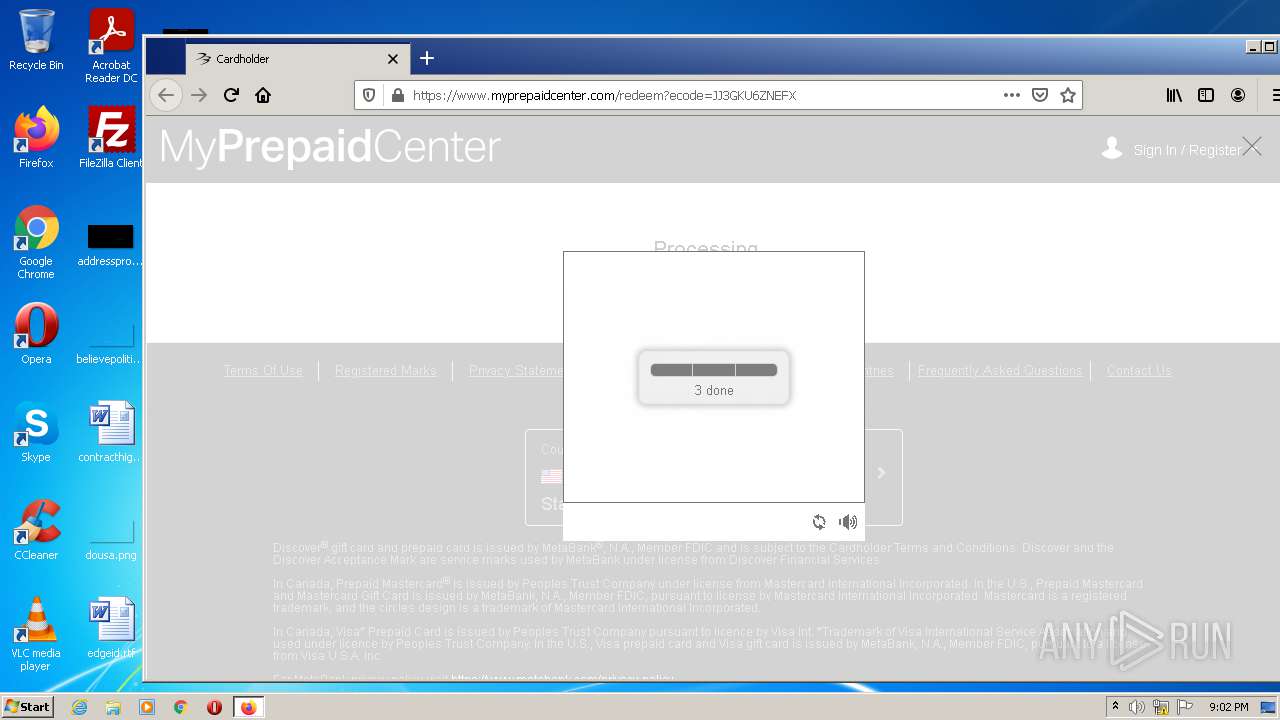
Task: Open the addresspro desktop file
Action: point(111,245)
